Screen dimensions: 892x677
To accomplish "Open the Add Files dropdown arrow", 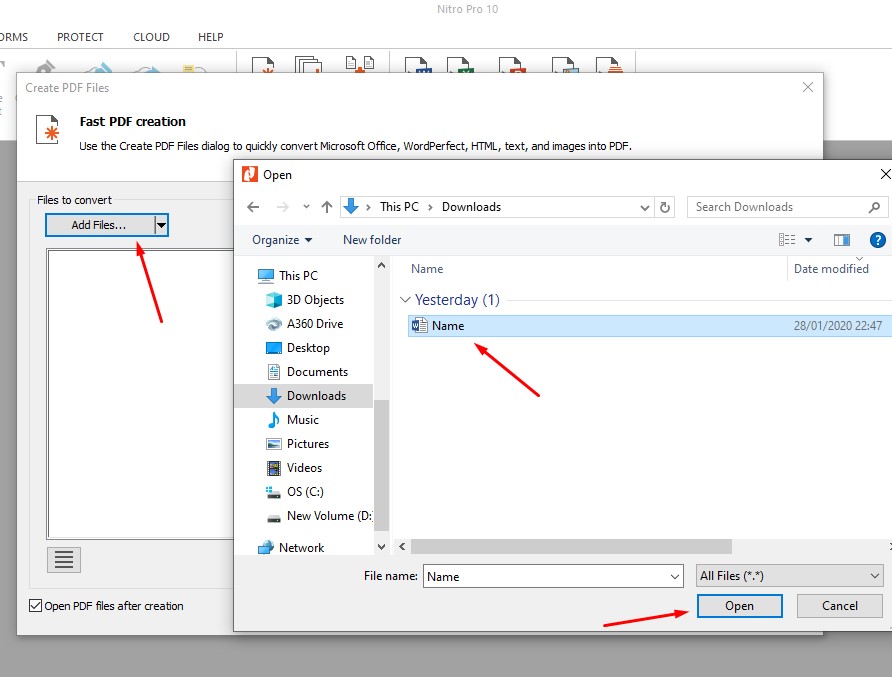I will pos(160,224).
